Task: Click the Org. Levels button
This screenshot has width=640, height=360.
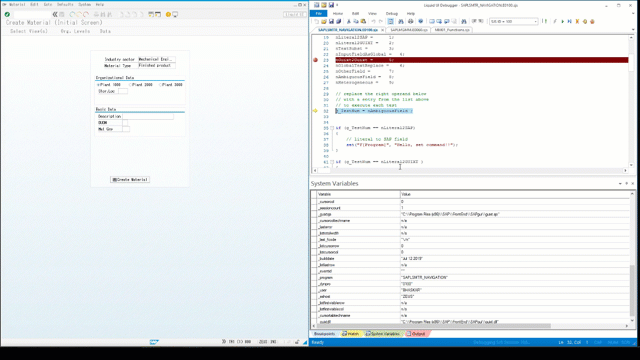Action: [75, 31]
